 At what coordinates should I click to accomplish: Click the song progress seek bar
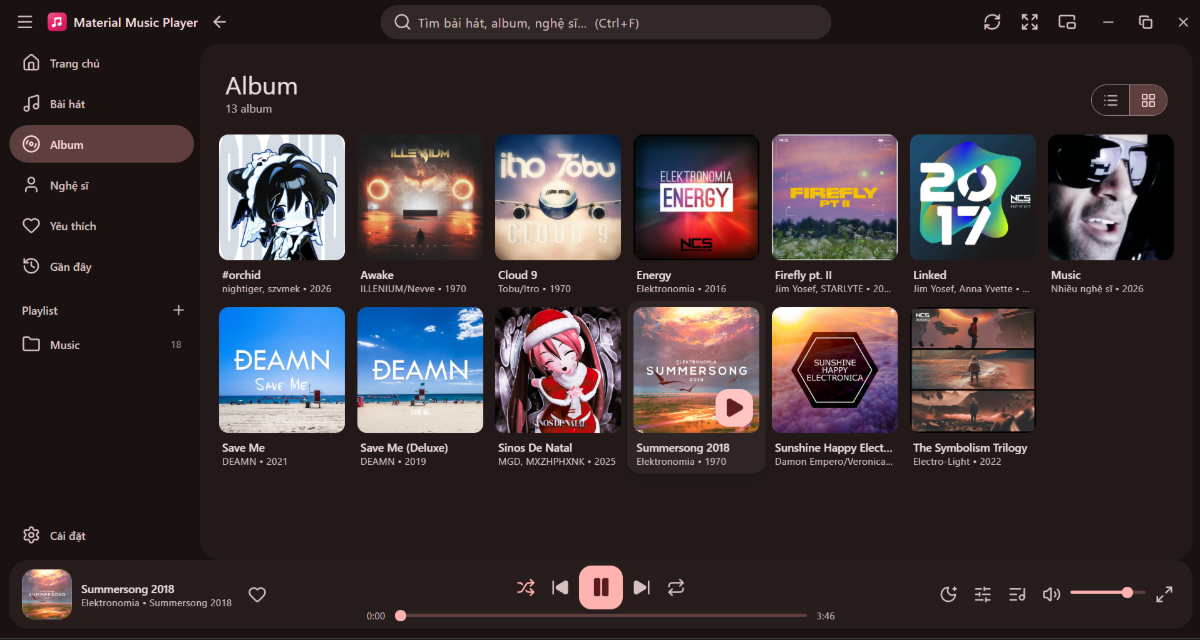coord(603,616)
